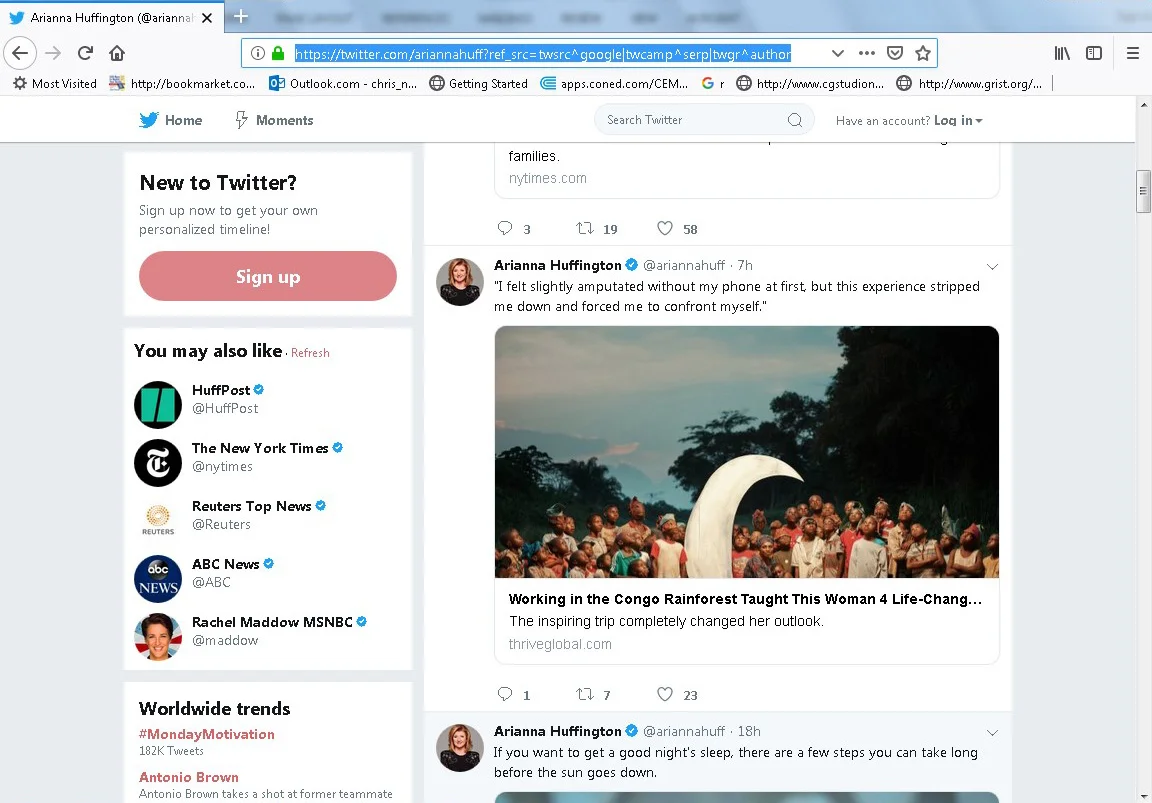Open the @HuffPost handle link
This screenshot has height=803, width=1152.
point(225,408)
